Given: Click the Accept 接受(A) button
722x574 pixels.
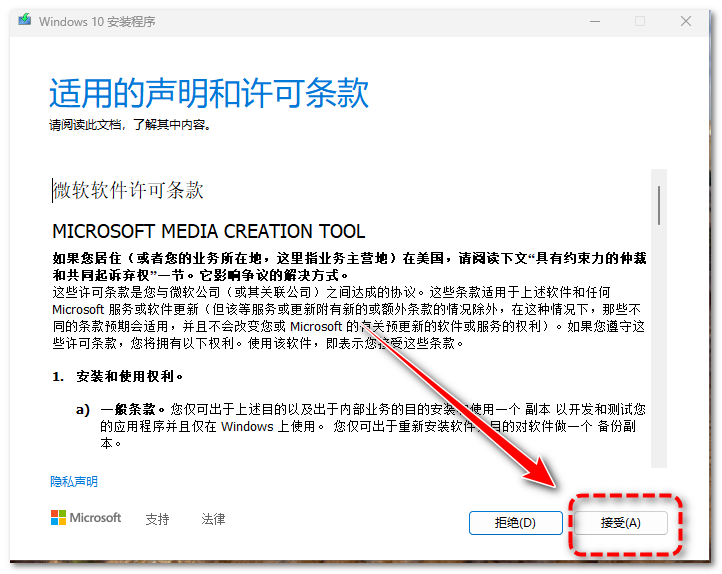Looking at the screenshot, I should [620, 523].
